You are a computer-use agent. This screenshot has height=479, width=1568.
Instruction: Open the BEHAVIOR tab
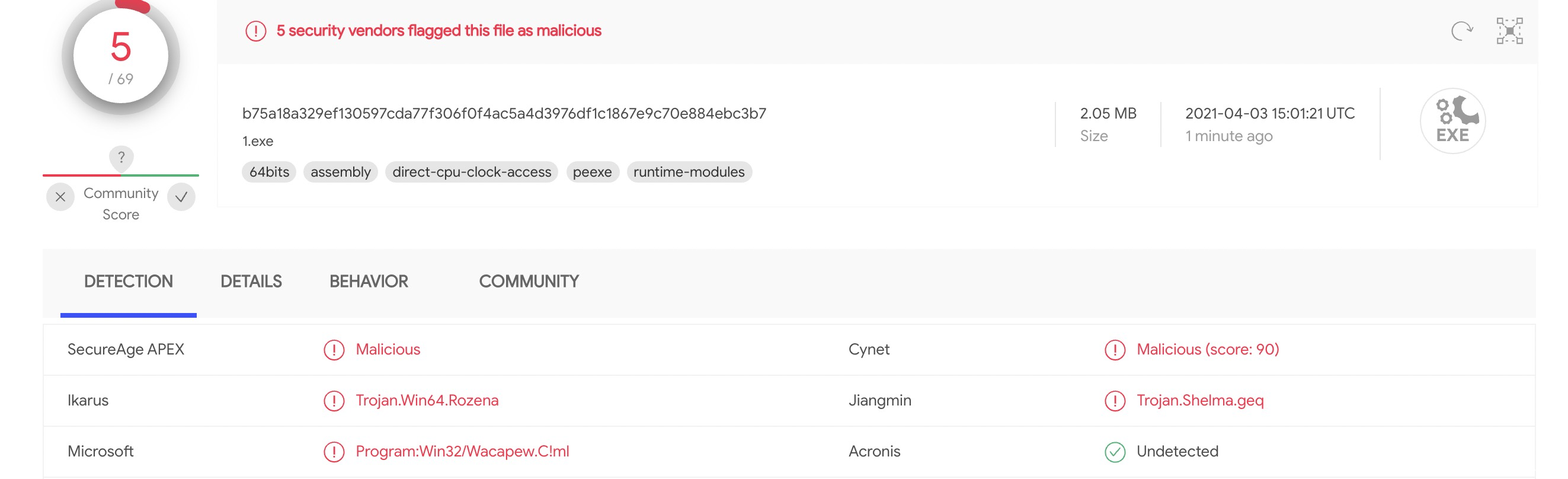(368, 281)
